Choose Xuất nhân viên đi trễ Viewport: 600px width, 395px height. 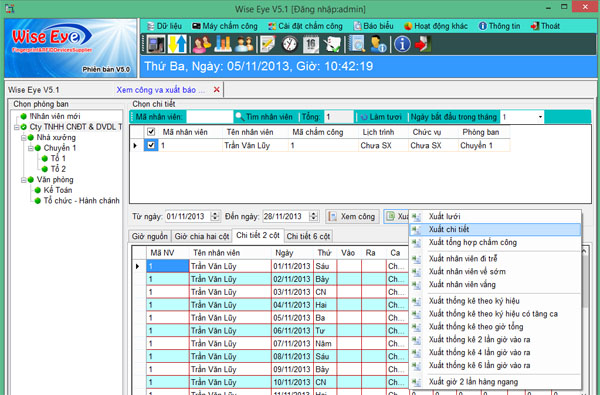[495, 258]
